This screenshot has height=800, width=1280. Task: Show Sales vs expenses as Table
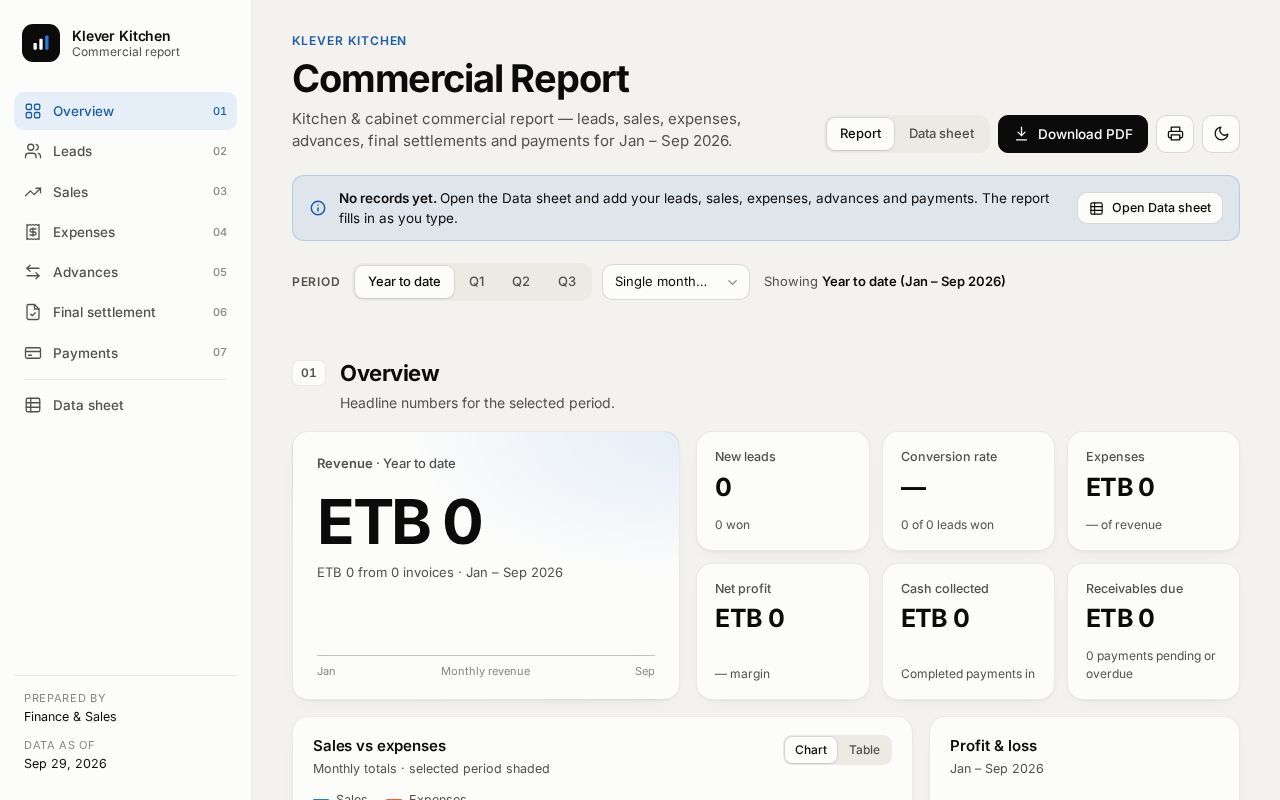pos(864,750)
